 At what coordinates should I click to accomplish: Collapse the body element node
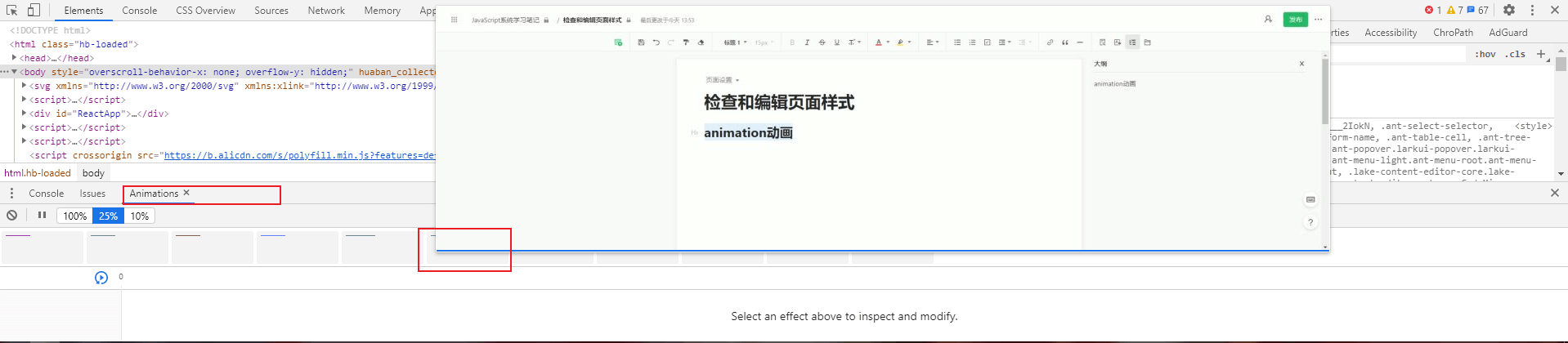coord(15,72)
